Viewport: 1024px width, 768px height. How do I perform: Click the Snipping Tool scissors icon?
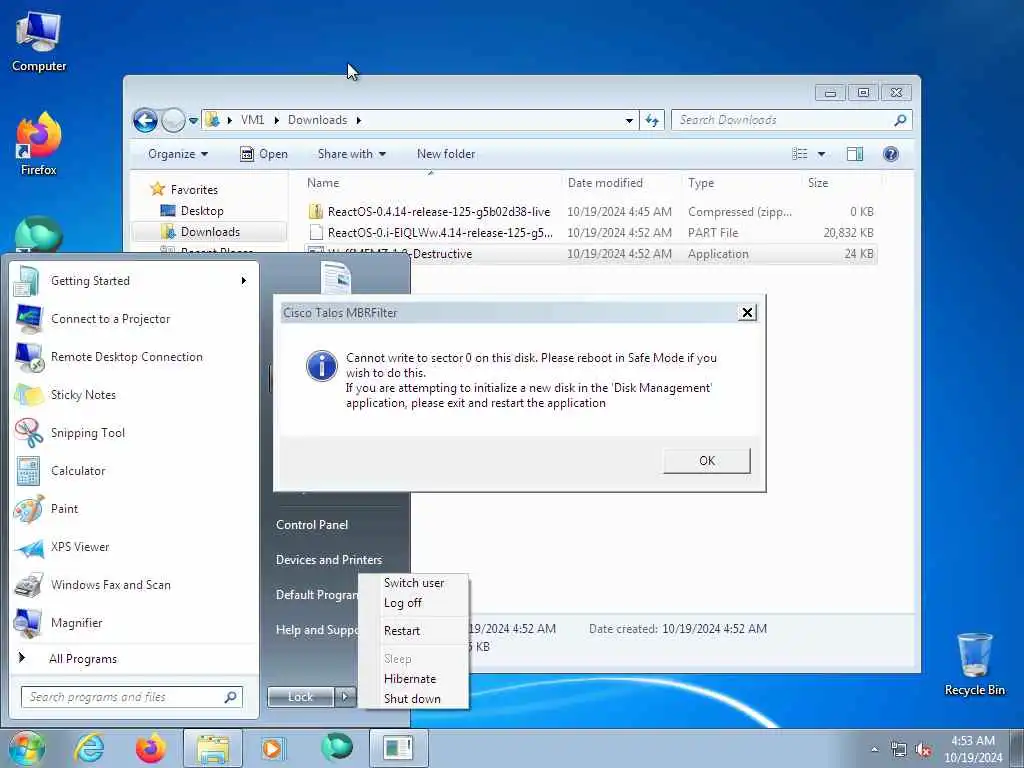point(29,433)
